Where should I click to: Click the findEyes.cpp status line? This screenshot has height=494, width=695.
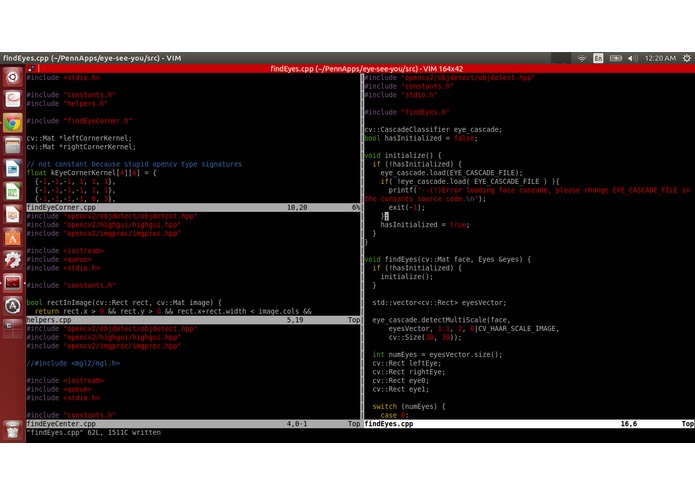click(529, 424)
